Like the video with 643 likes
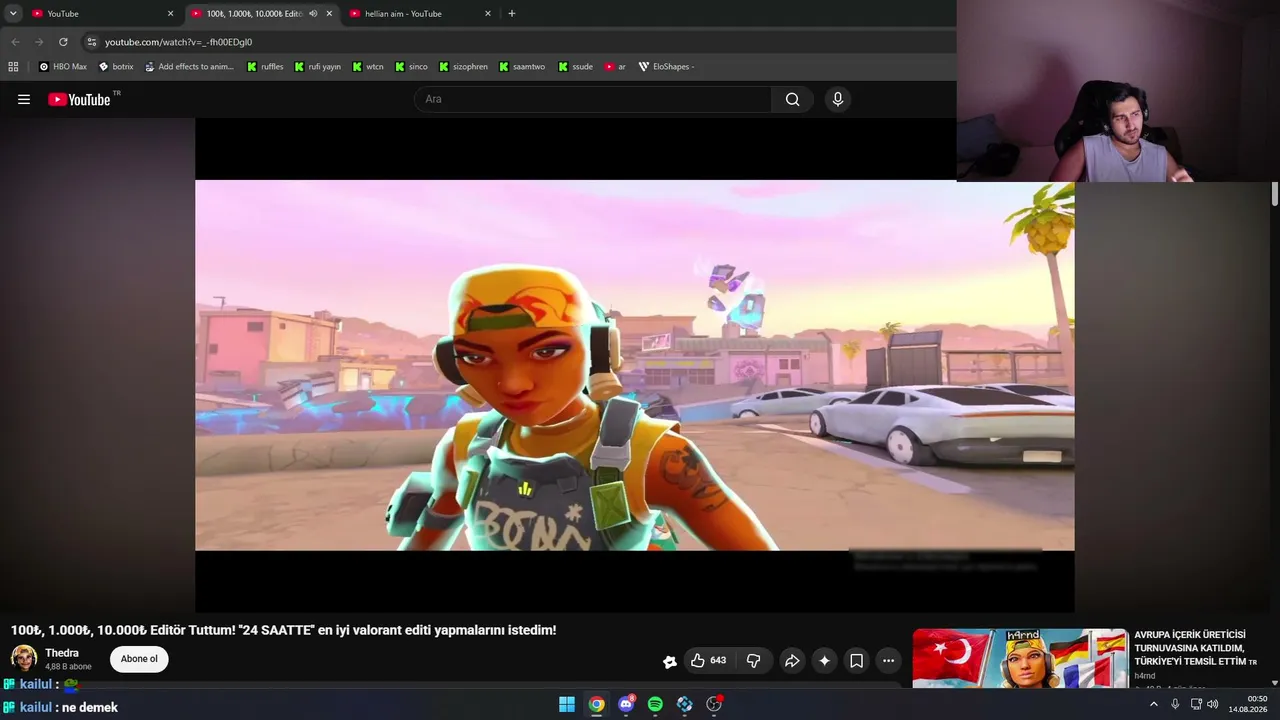The height and width of the screenshot is (720, 1280). coord(707,660)
